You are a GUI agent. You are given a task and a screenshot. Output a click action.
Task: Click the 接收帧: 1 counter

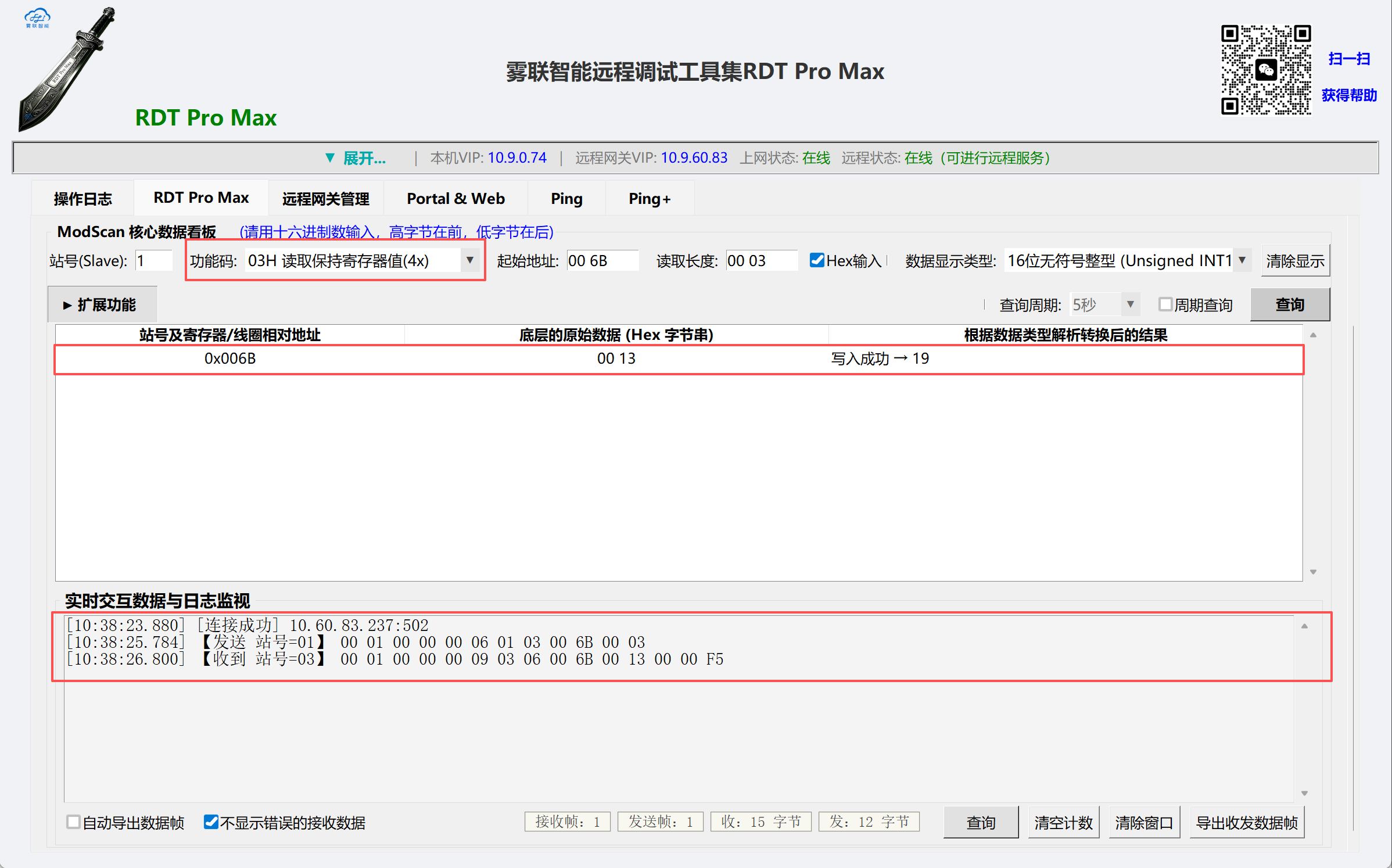[x=568, y=822]
